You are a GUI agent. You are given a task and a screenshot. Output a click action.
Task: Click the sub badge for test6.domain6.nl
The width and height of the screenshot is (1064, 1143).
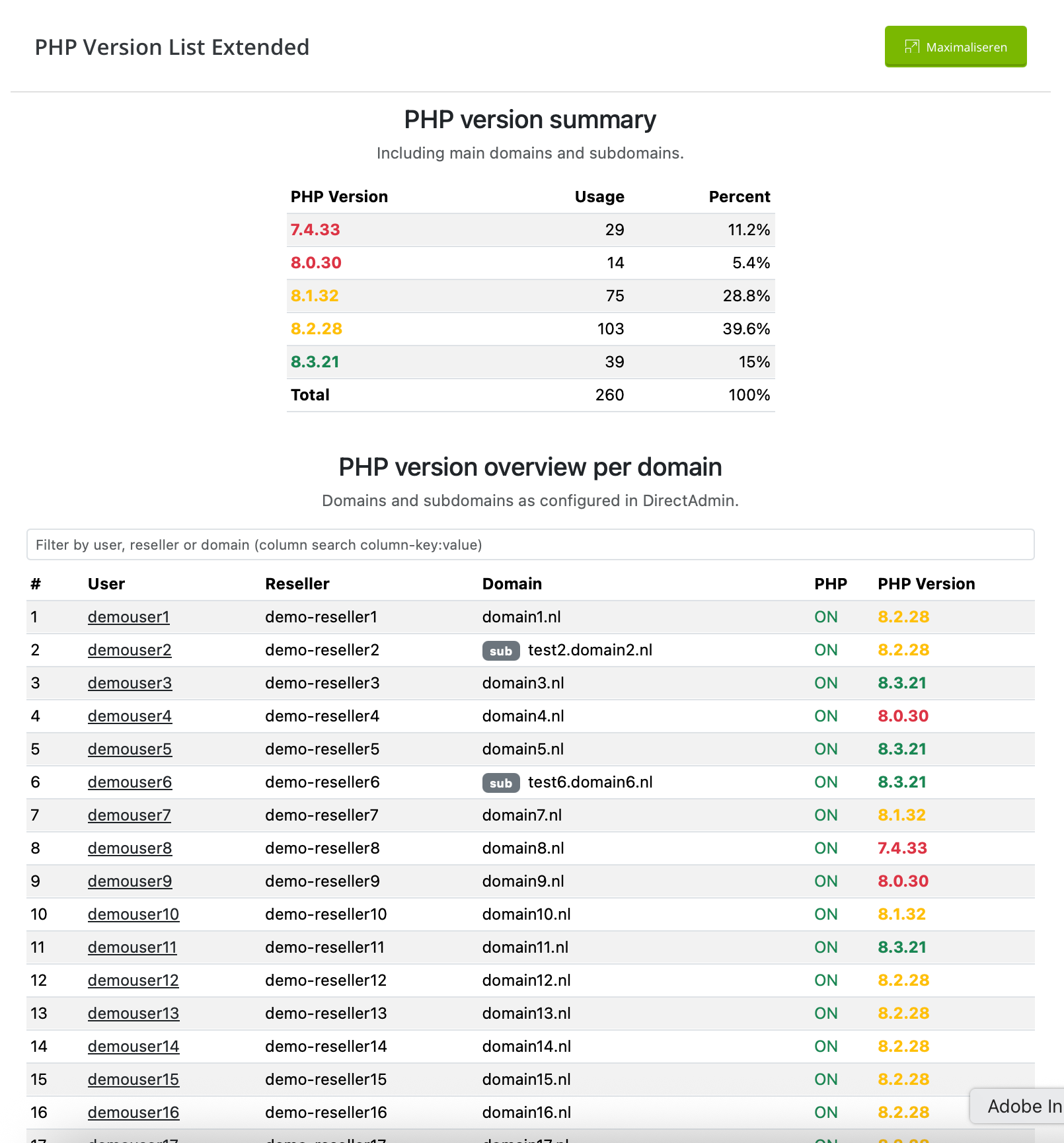coord(500,783)
